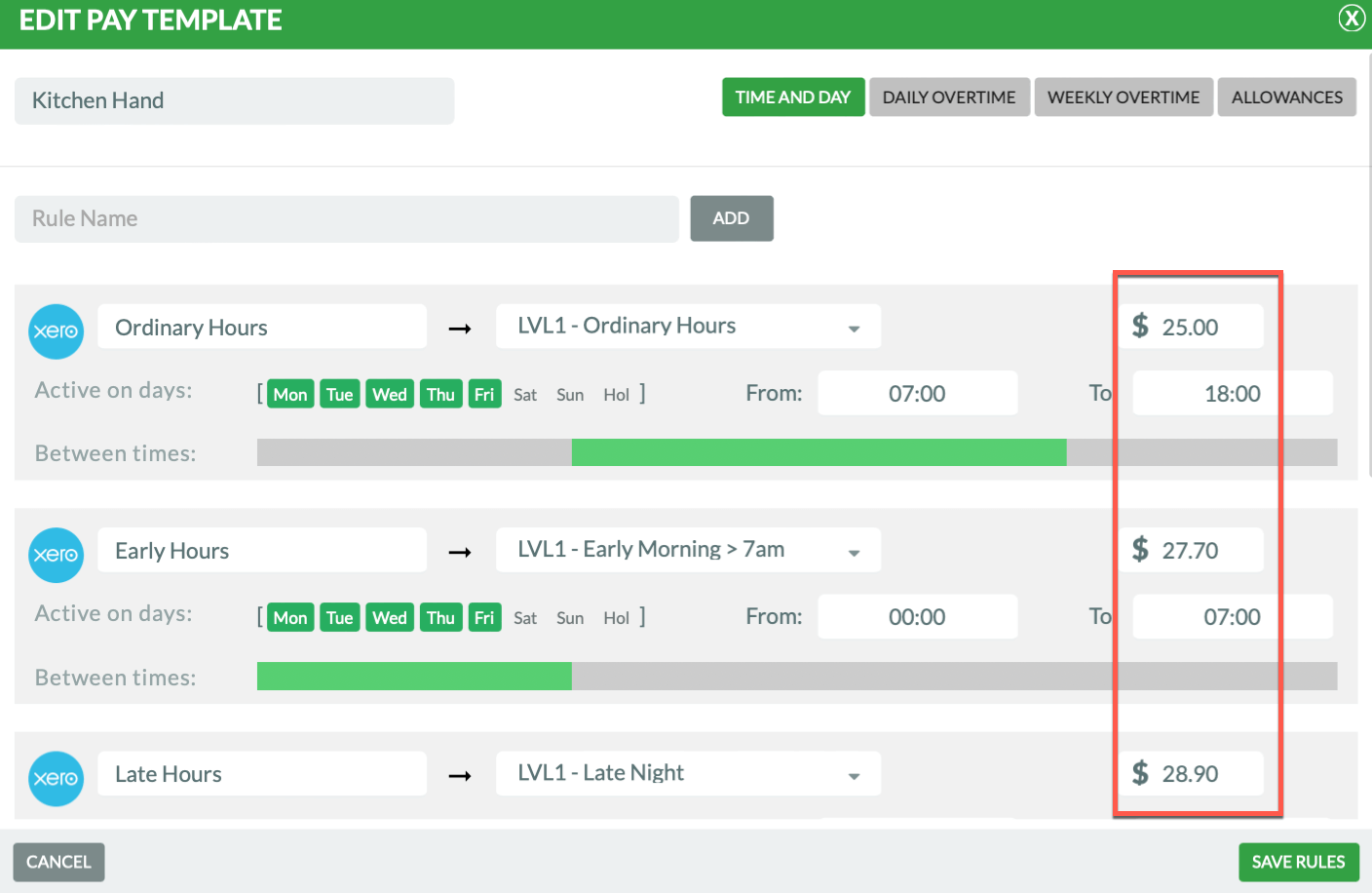Image resolution: width=1372 pixels, height=893 pixels.
Task: Toggle Mon for Ordinary Hours rule
Action: click(x=290, y=394)
